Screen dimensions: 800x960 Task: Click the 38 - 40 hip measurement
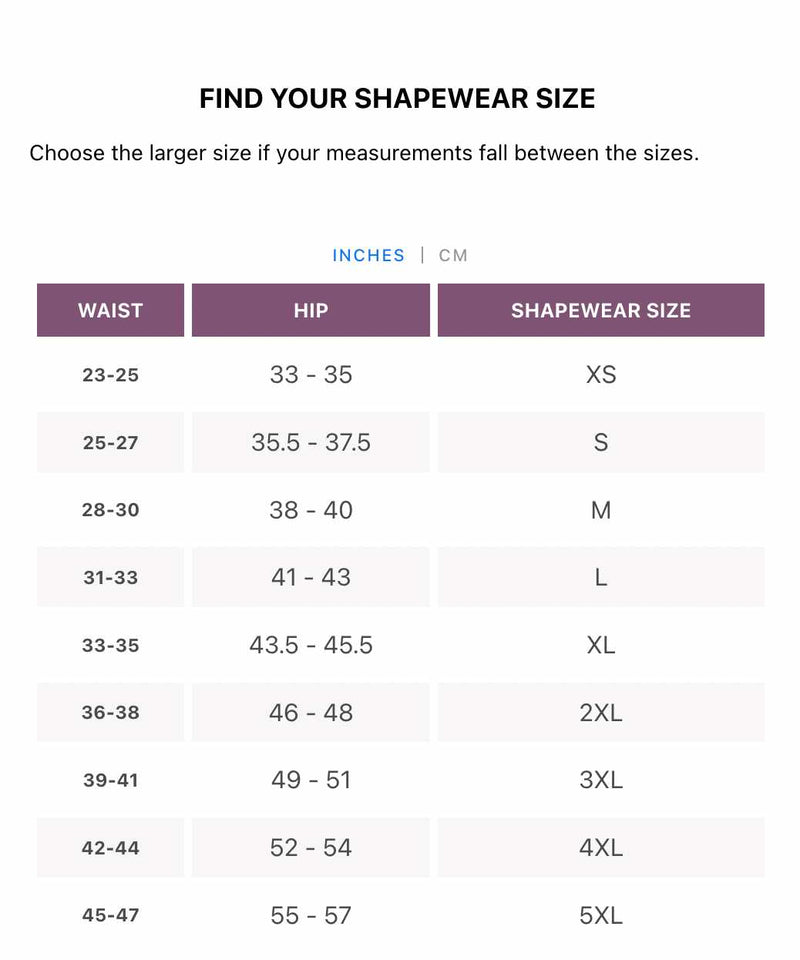pyautogui.click(x=310, y=510)
